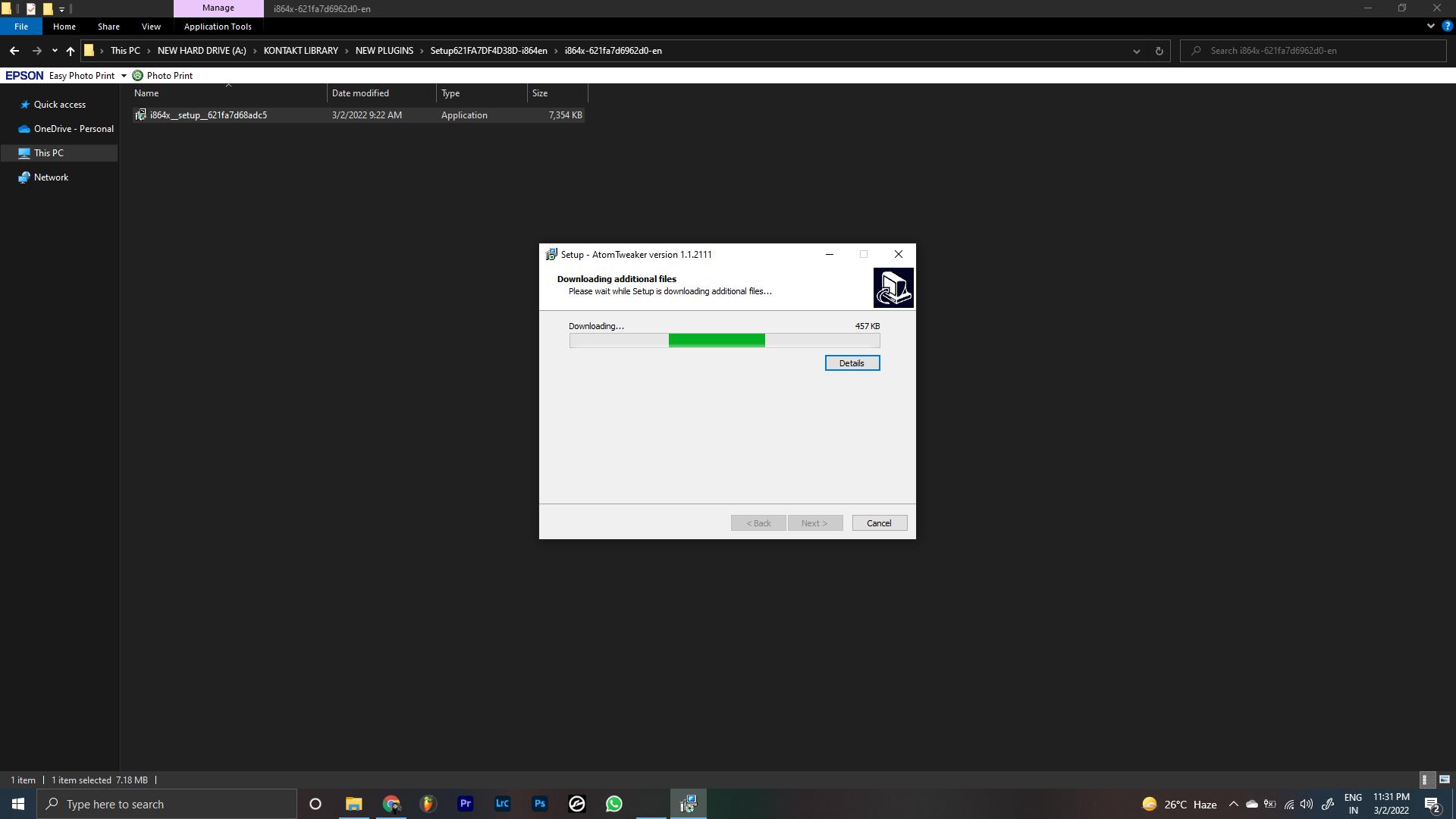Click the Up directory arrow icon

pos(70,51)
